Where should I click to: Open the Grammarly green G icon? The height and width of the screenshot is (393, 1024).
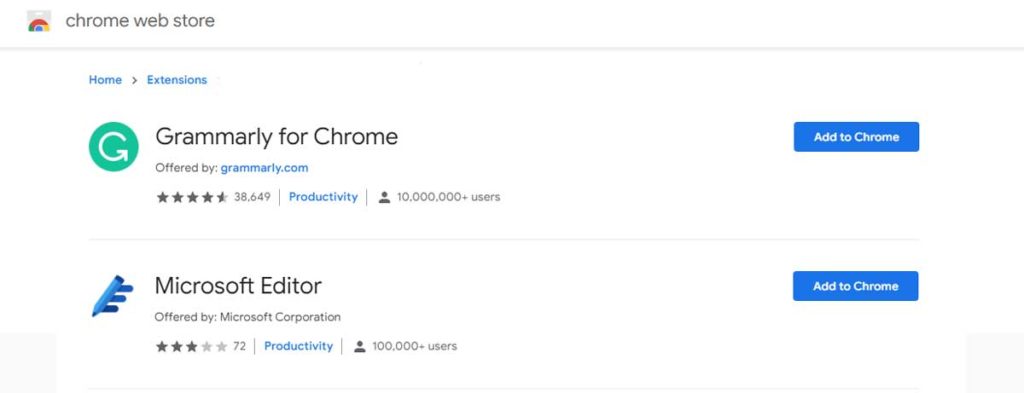[114, 147]
